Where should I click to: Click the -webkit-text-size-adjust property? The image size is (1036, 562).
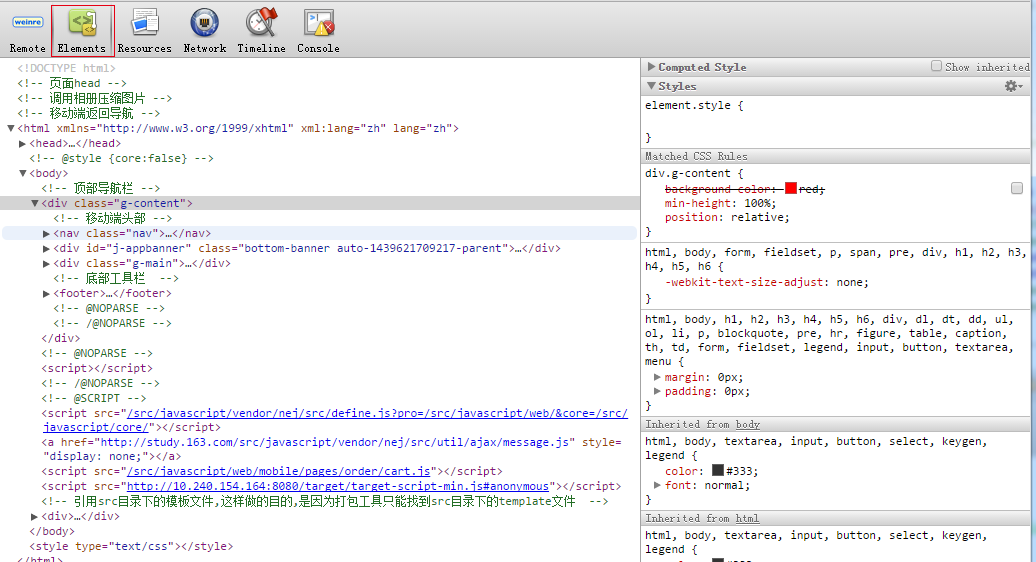(x=766, y=282)
